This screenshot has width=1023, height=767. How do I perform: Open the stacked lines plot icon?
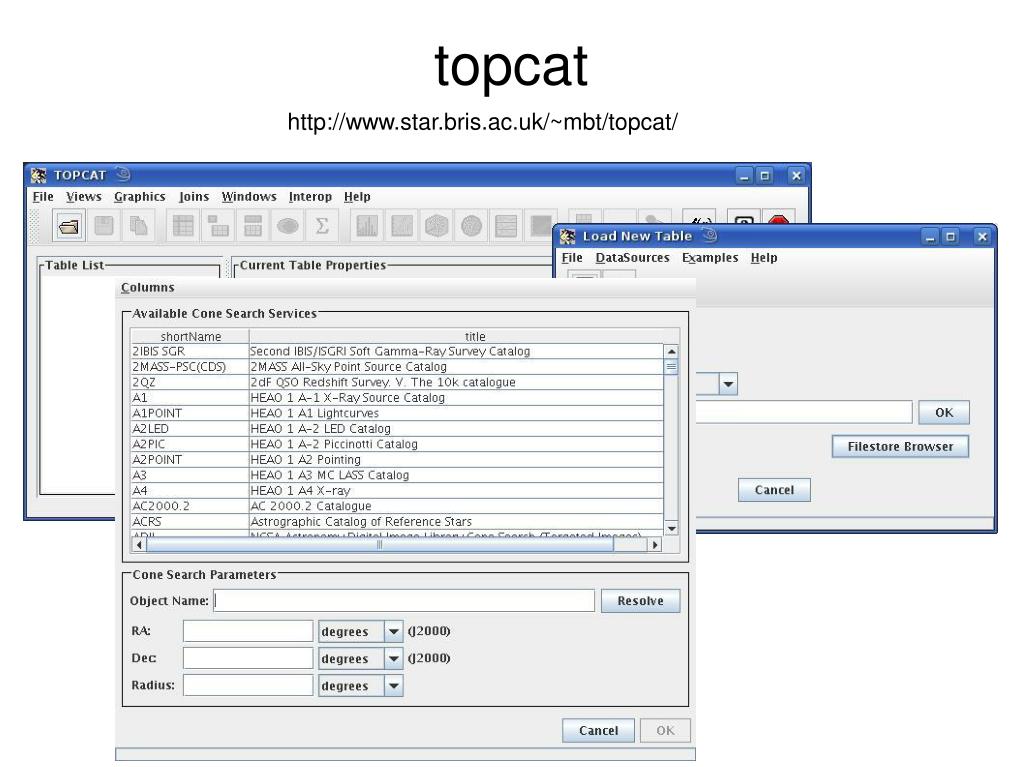pyautogui.click(x=506, y=226)
